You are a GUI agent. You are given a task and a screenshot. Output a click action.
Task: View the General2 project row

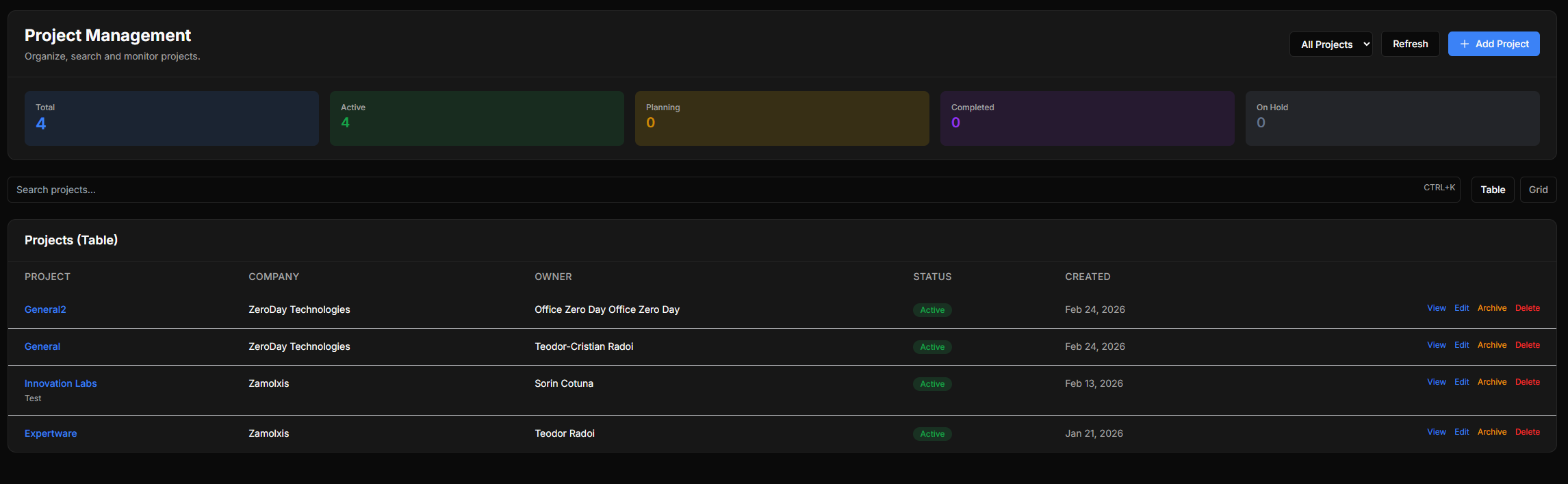point(1436,308)
